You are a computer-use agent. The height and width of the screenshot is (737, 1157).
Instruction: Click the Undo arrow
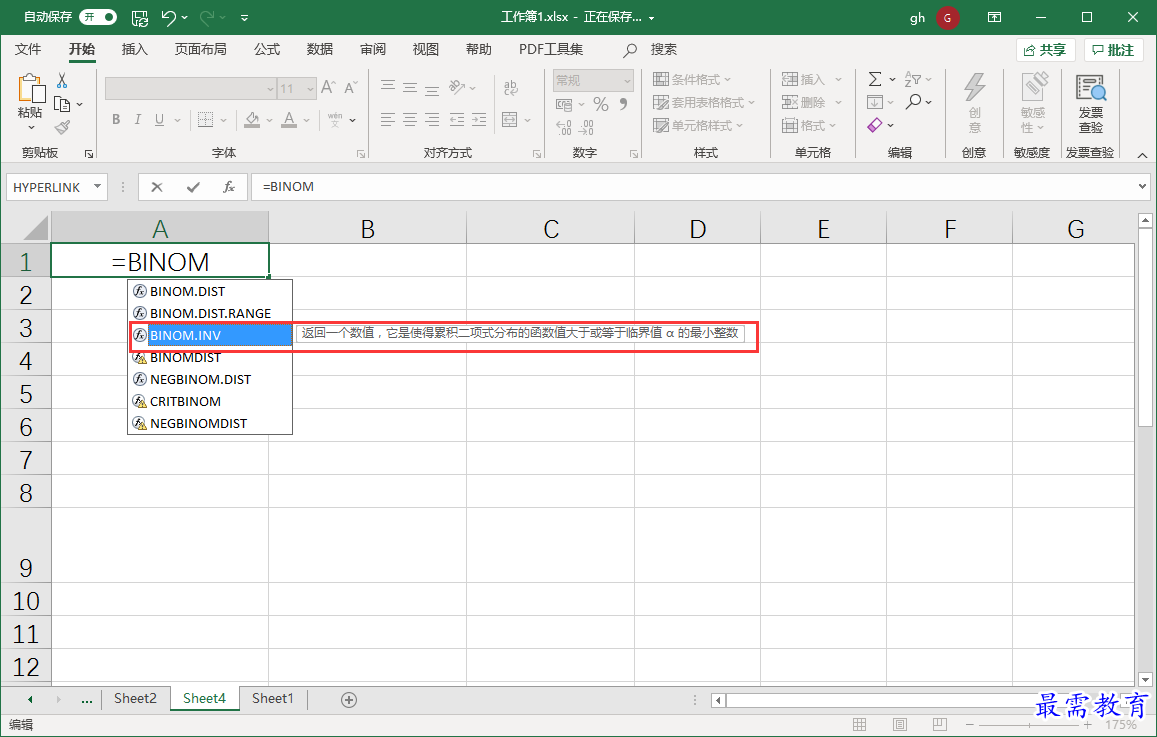point(169,18)
